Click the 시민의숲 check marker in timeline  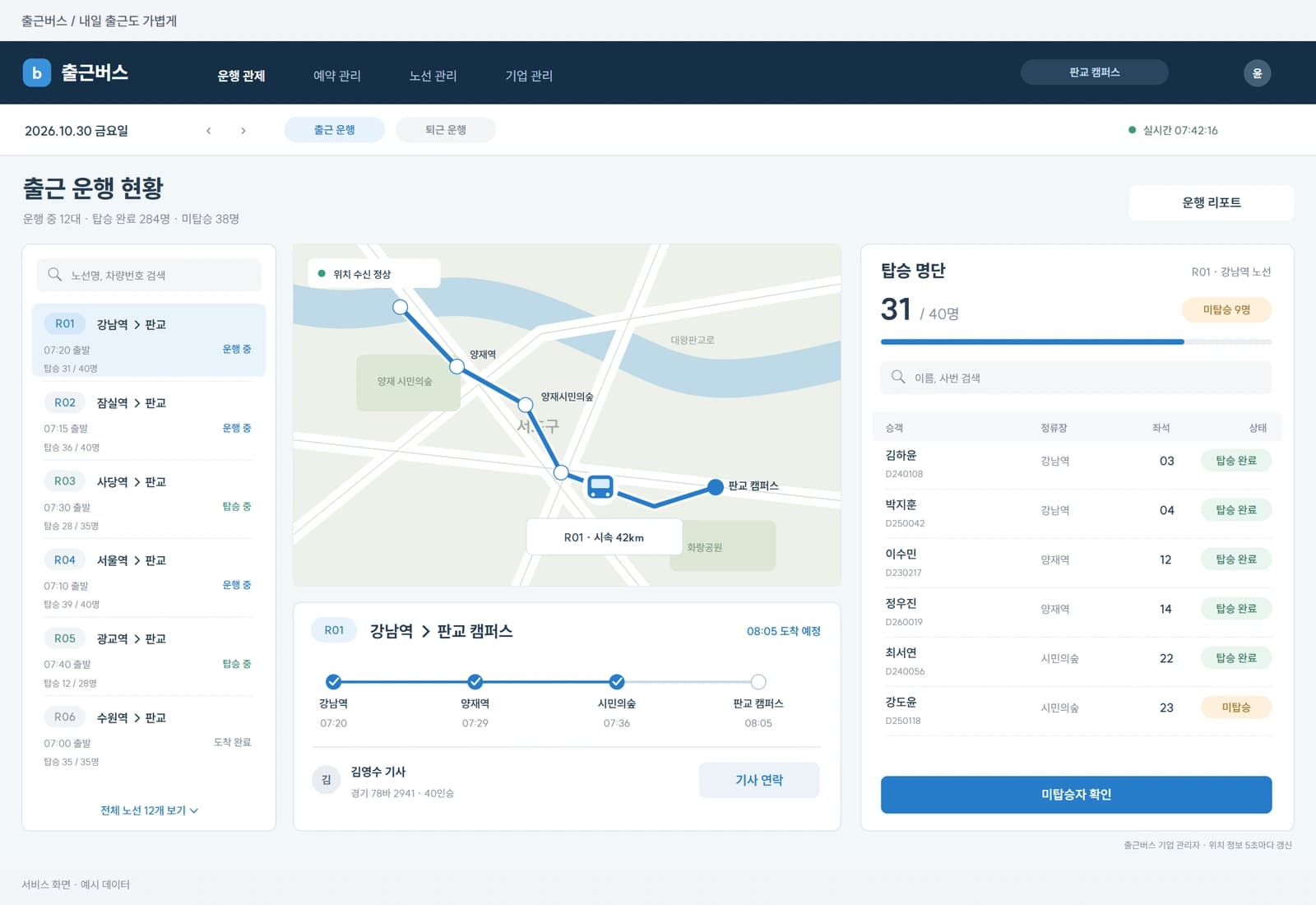pyautogui.click(x=617, y=681)
